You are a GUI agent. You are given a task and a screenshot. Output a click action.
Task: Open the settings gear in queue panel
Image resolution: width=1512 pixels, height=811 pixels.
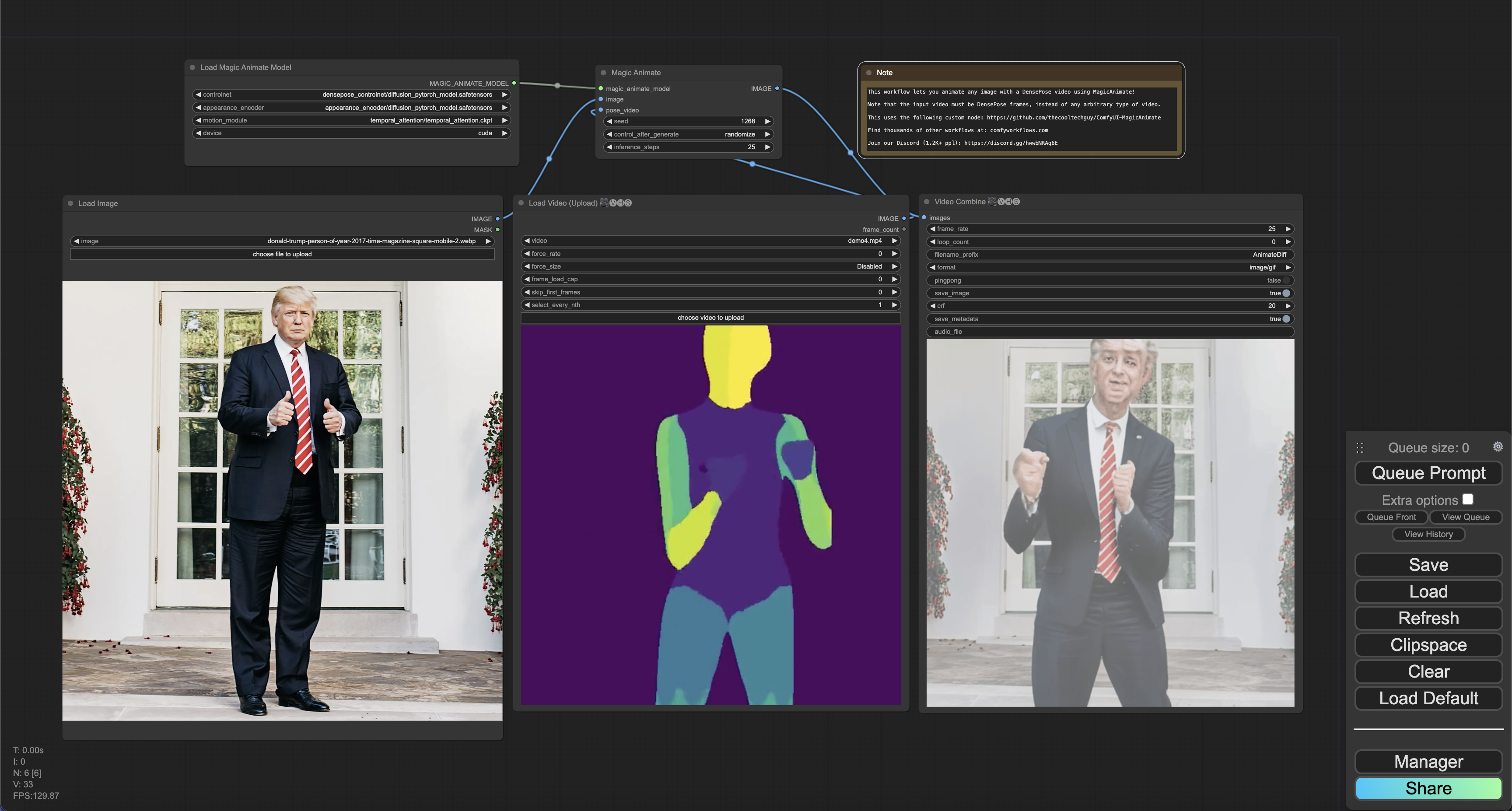tap(1497, 447)
